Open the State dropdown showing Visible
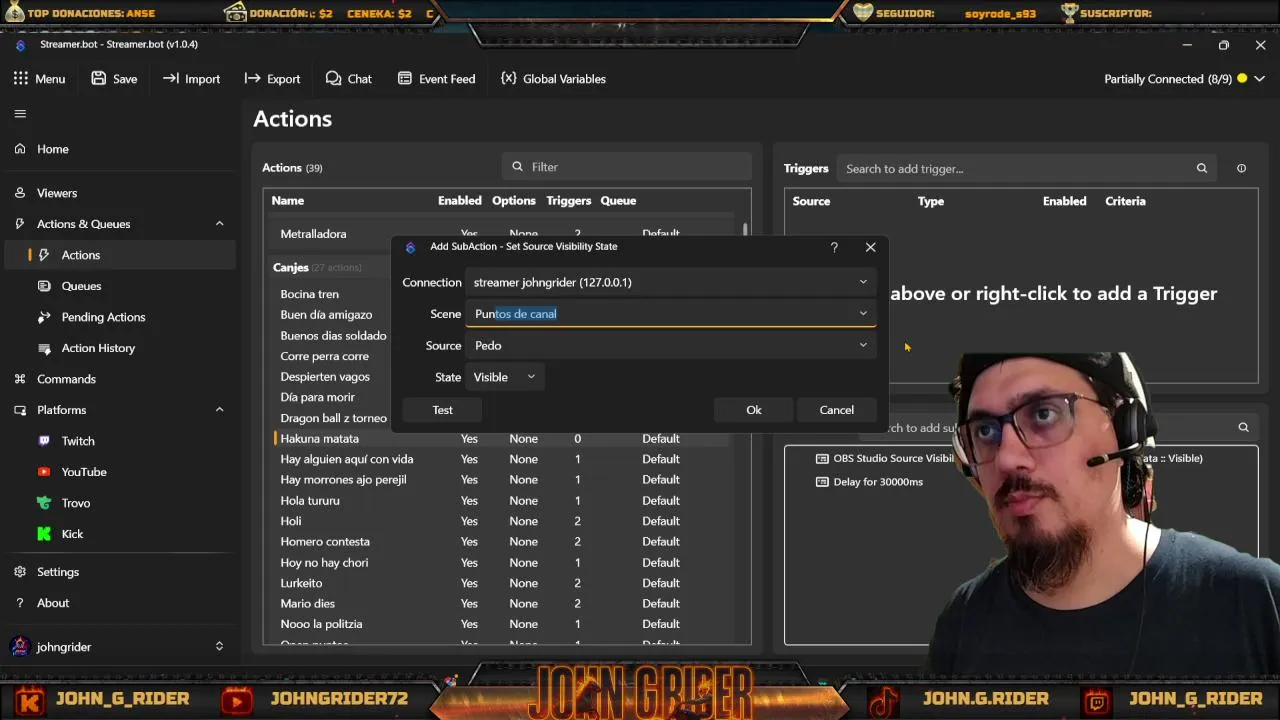Viewport: 1280px width, 720px height. tap(505, 377)
